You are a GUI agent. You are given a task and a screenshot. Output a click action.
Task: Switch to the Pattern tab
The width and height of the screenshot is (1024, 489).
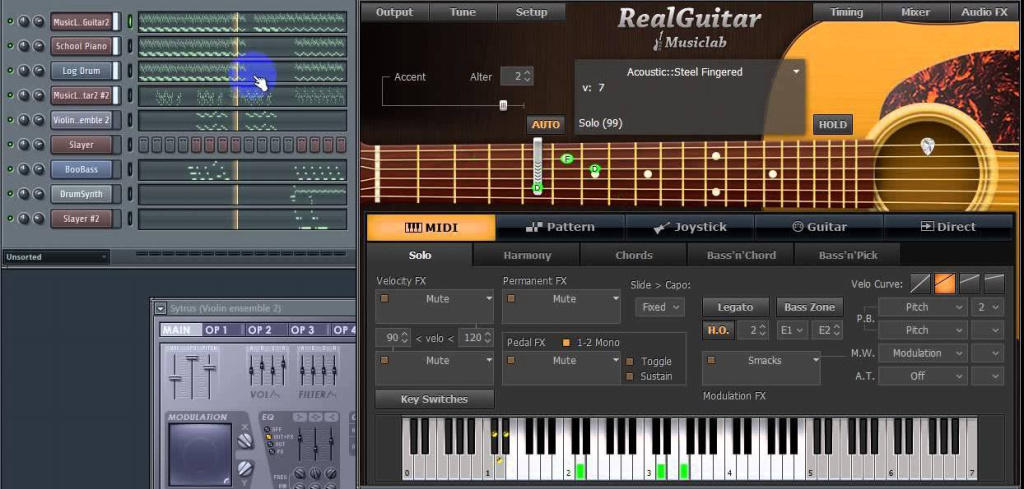pos(560,227)
